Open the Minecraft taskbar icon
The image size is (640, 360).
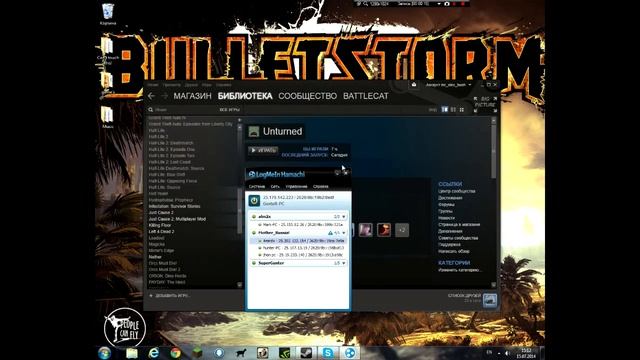[x=197, y=353]
